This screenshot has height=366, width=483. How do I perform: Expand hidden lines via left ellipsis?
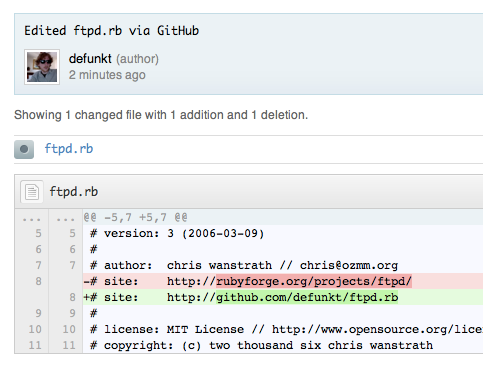(x=32, y=218)
